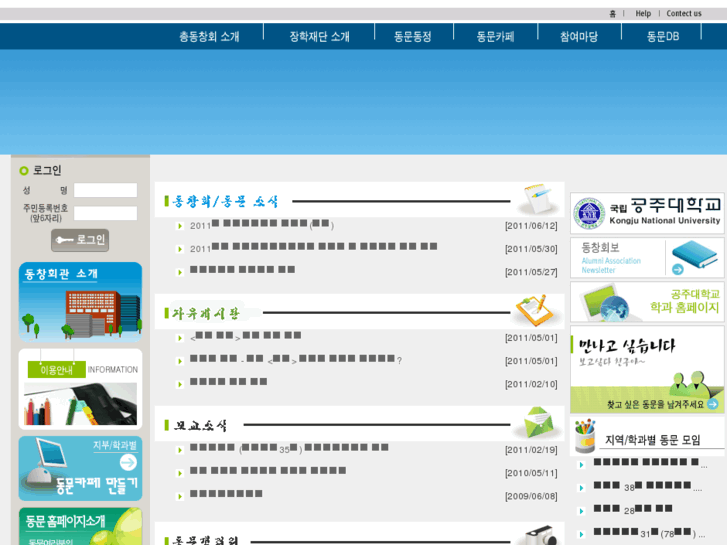This screenshot has width=727, height=545.
Task: Click the 모교소식 section heading
Action: [200, 425]
